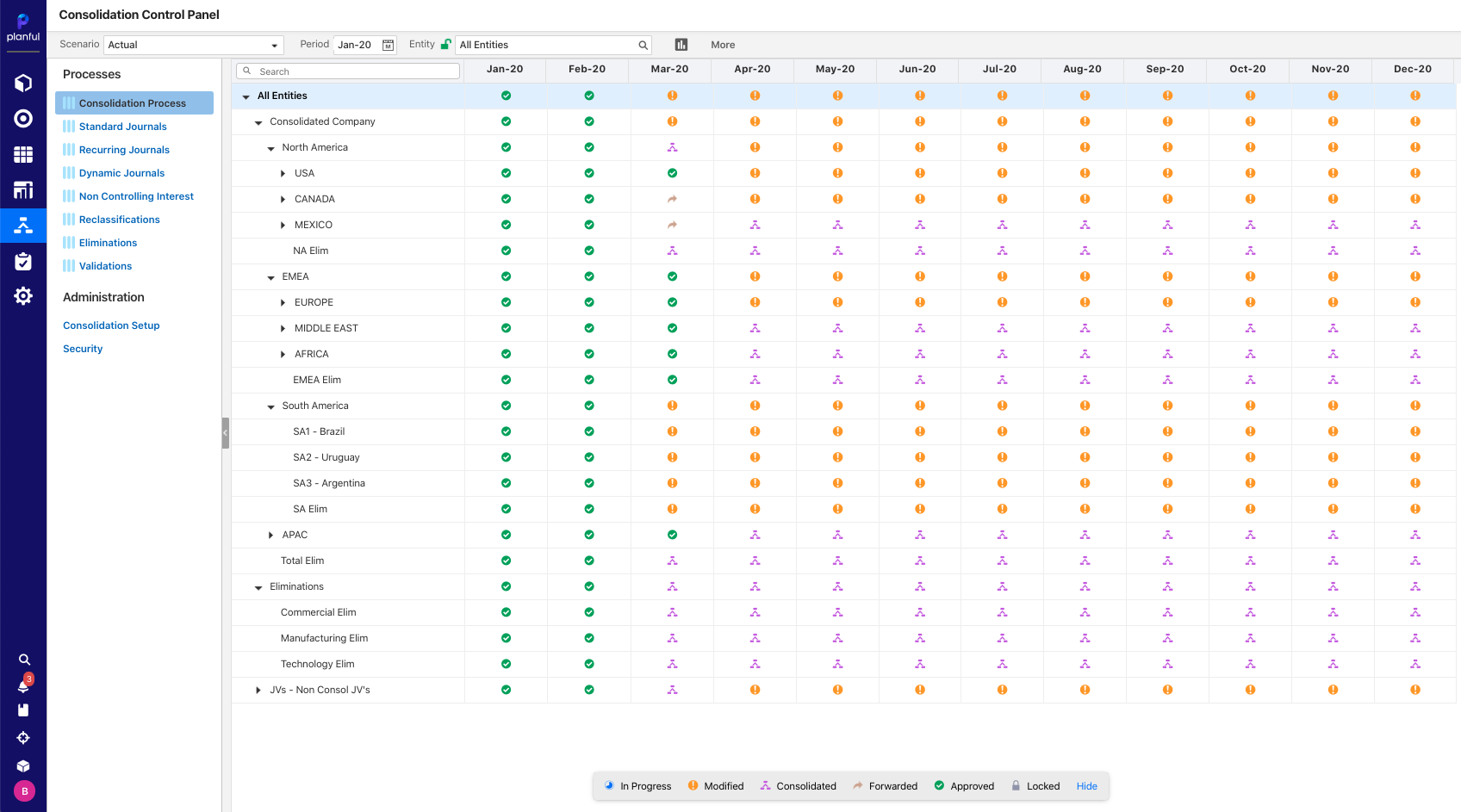Click the search magnifier in the Entity field
This screenshot has height=812, width=1461.
(x=643, y=44)
